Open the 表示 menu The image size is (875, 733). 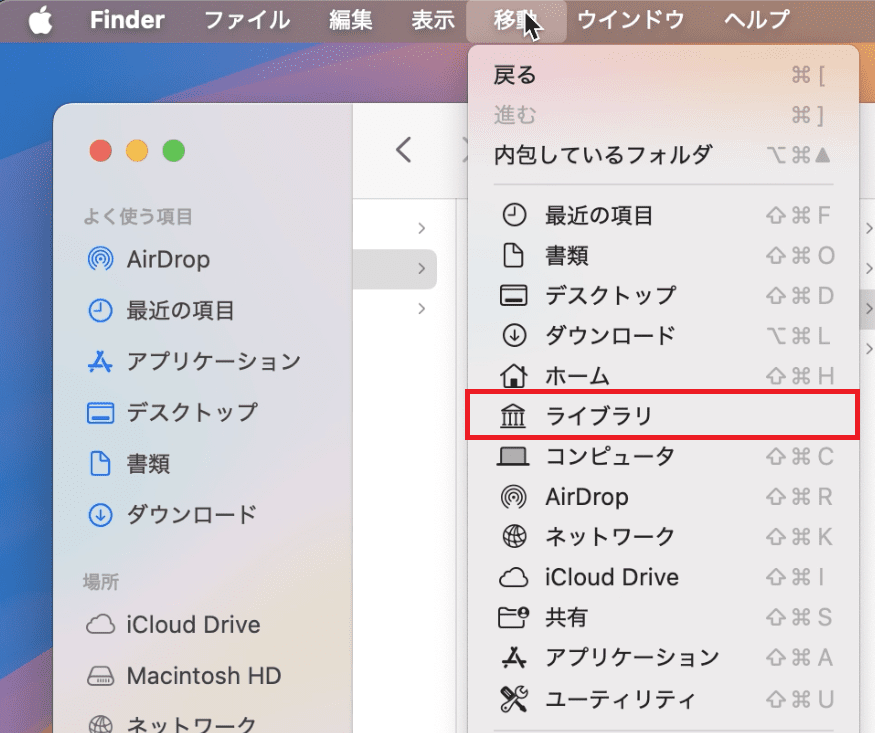(433, 21)
